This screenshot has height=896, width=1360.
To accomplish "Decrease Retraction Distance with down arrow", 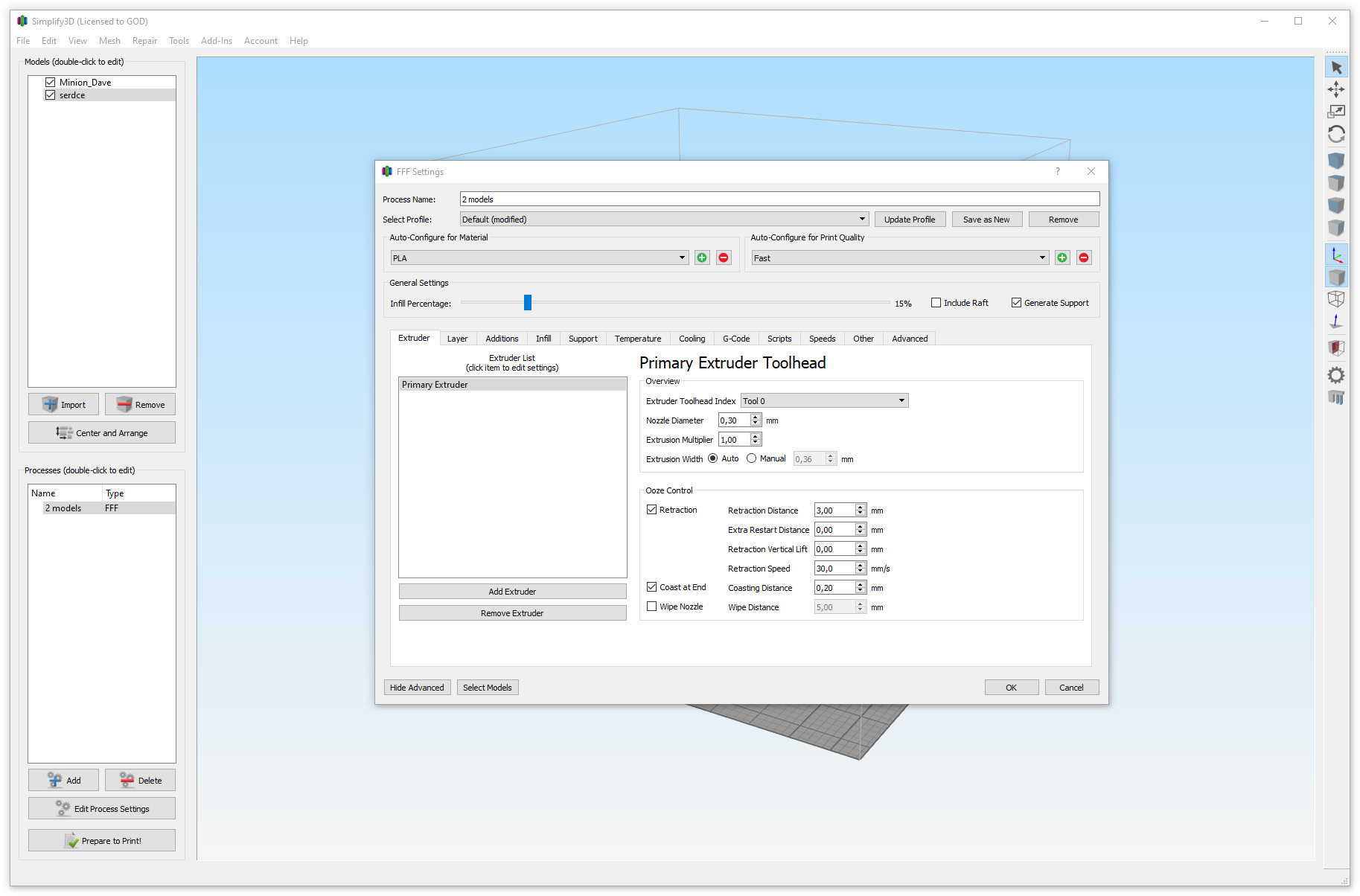I will coord(861,513).
